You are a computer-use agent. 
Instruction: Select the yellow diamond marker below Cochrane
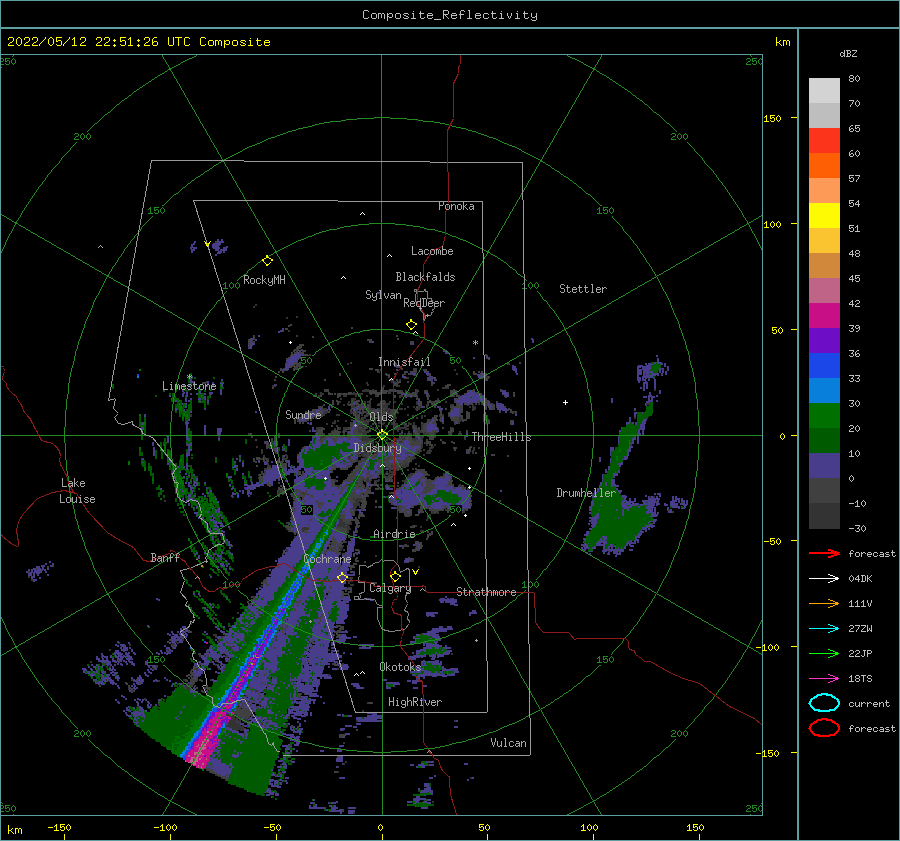click(x=342, y=577)
